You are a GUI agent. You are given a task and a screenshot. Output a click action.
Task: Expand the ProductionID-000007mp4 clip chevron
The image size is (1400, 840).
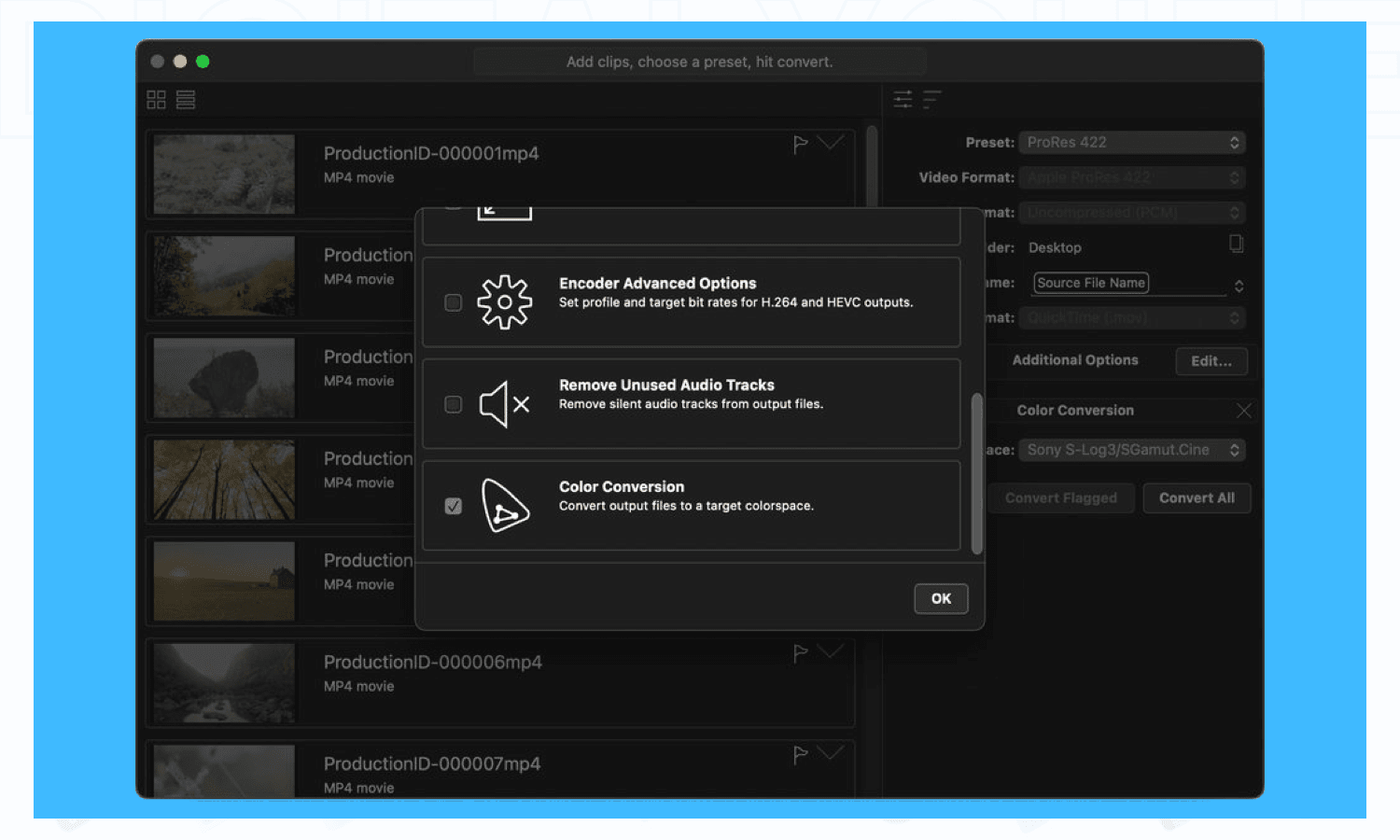[x=830, y=752]
